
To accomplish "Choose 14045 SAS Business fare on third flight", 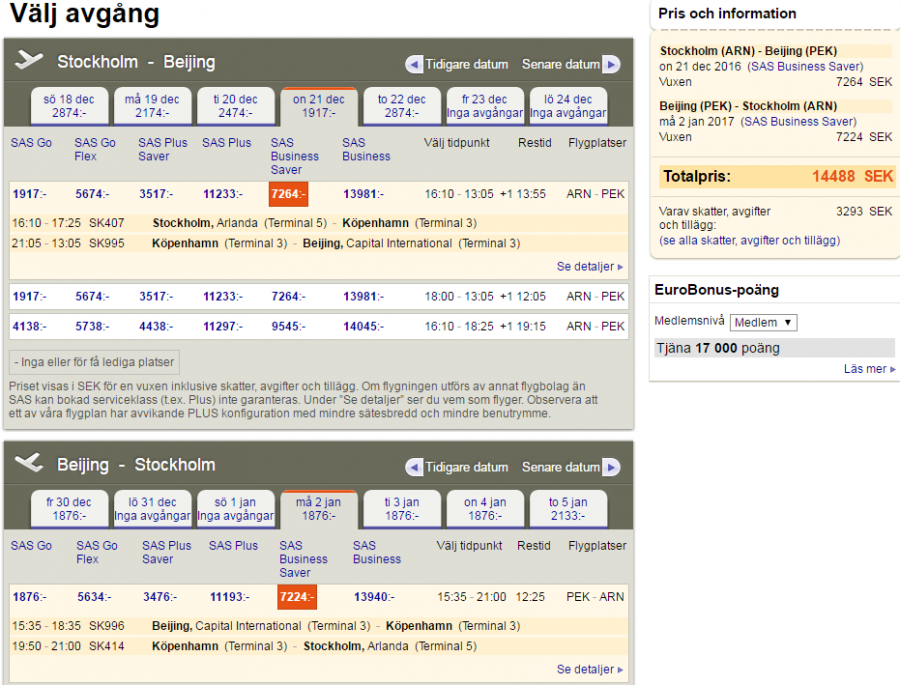I will pos(364,327).
